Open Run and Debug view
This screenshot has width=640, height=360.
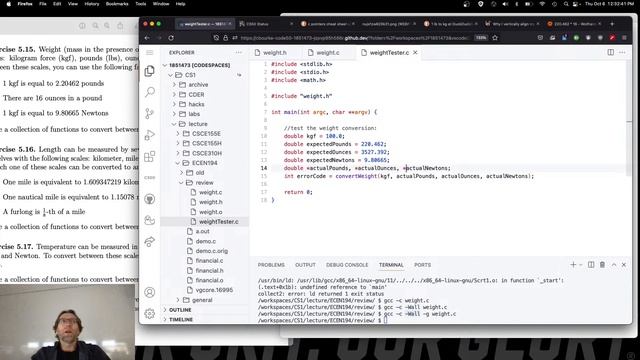click(x=150, y=135)
